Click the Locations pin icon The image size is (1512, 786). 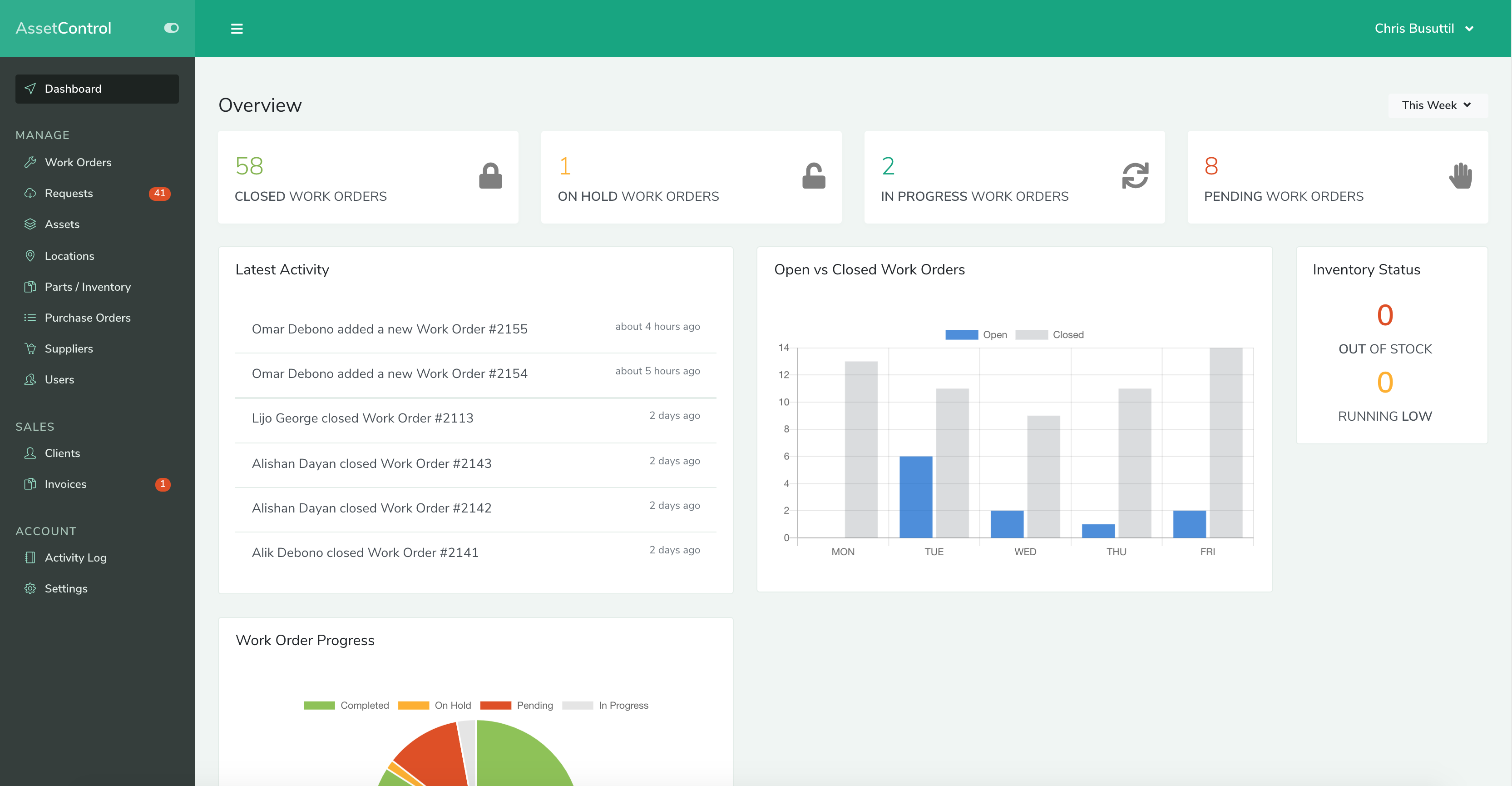coord(30,255)
